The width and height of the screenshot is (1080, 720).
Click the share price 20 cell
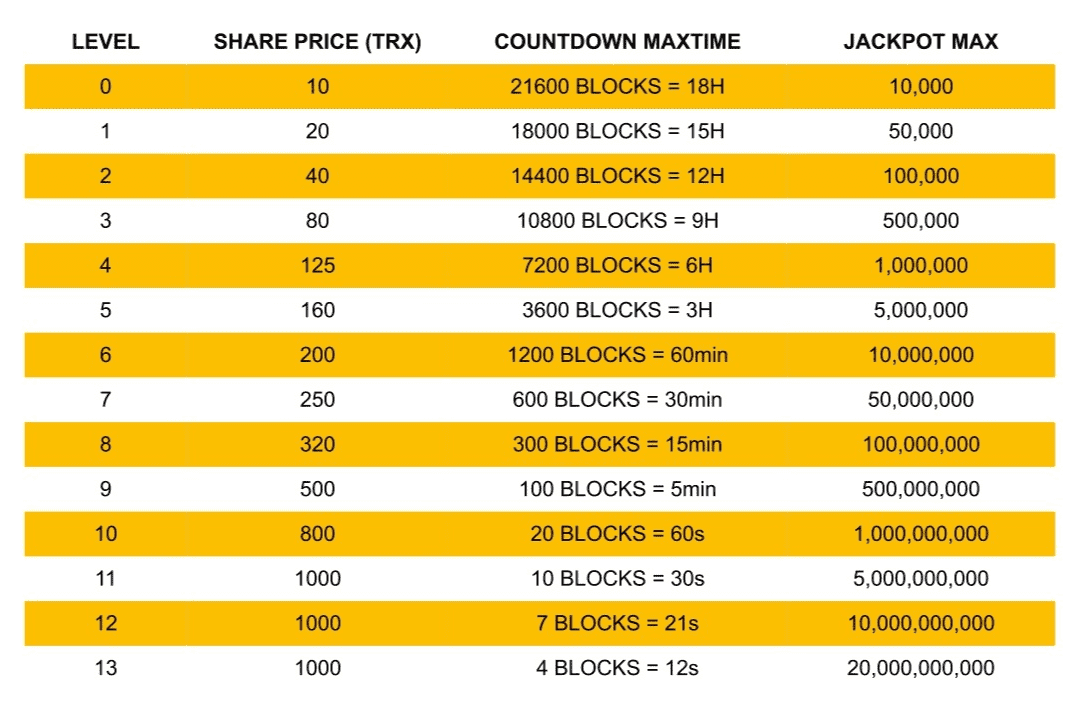tap(317, 132)
